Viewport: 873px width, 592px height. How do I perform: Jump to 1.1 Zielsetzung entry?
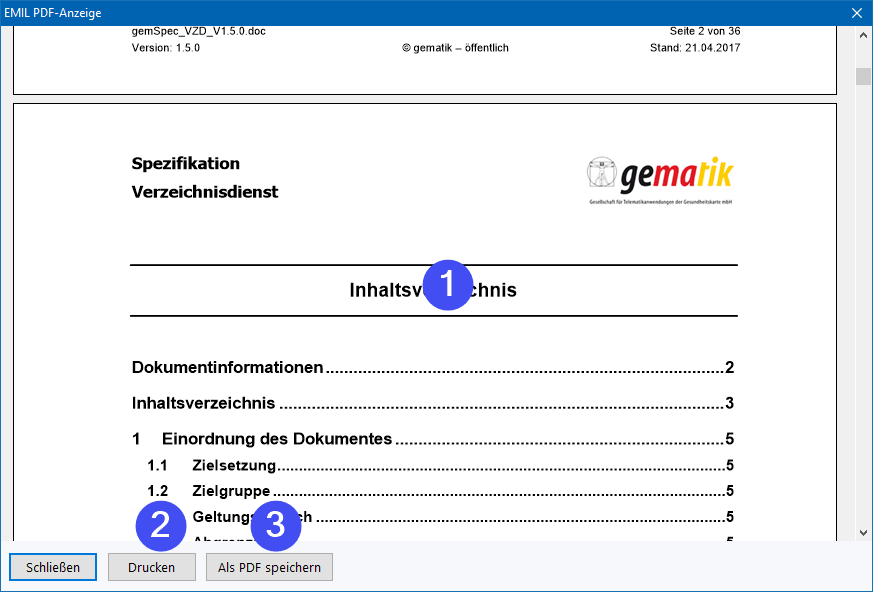pos(234,465)
